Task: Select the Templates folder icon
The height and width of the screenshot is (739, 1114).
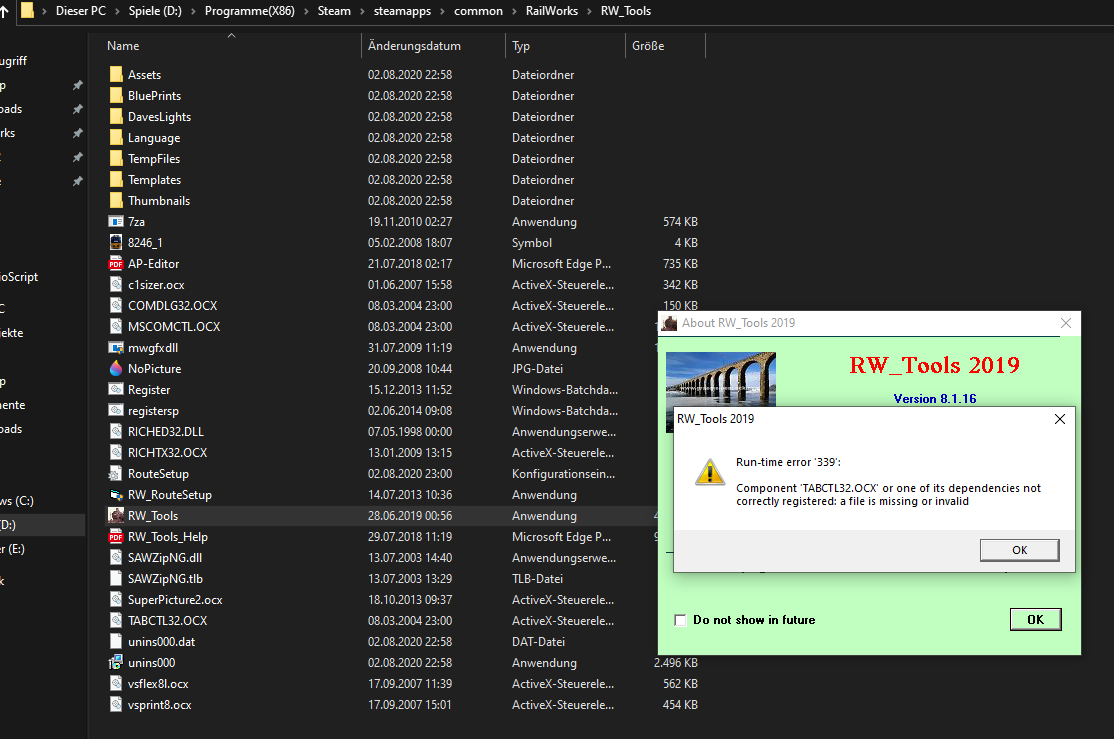Action: [x=116, y=180]
